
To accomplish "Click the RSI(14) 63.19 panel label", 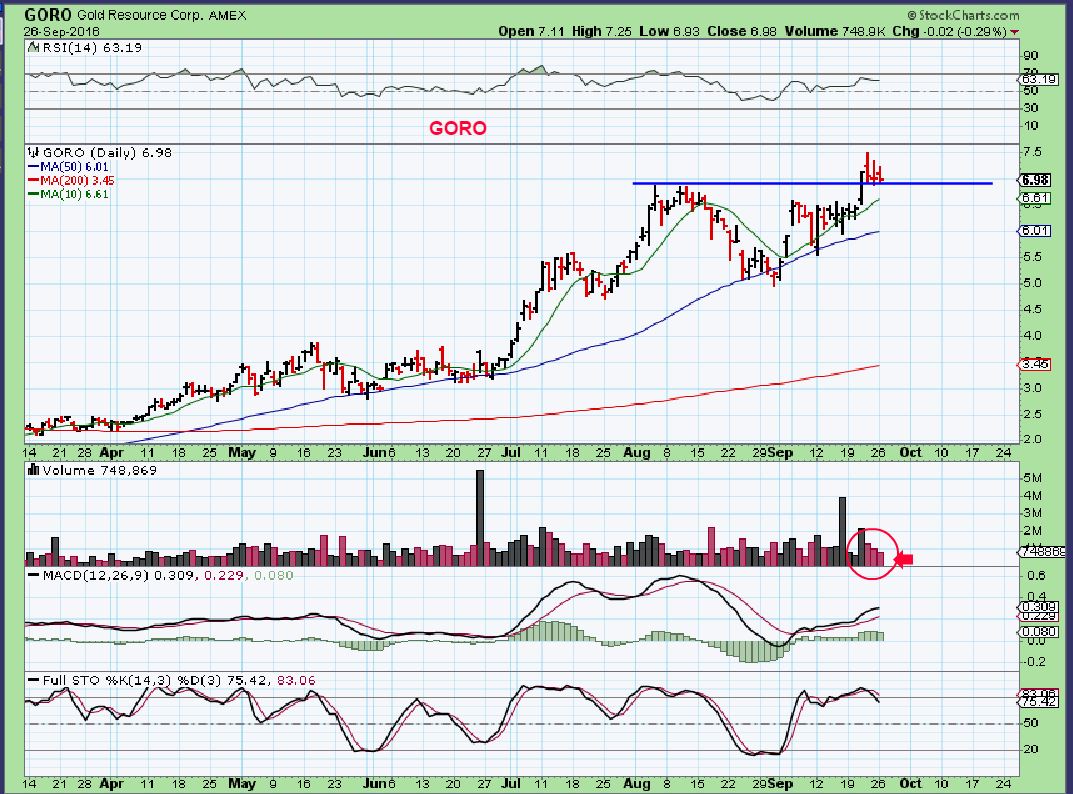I will (x=92, y=47).
